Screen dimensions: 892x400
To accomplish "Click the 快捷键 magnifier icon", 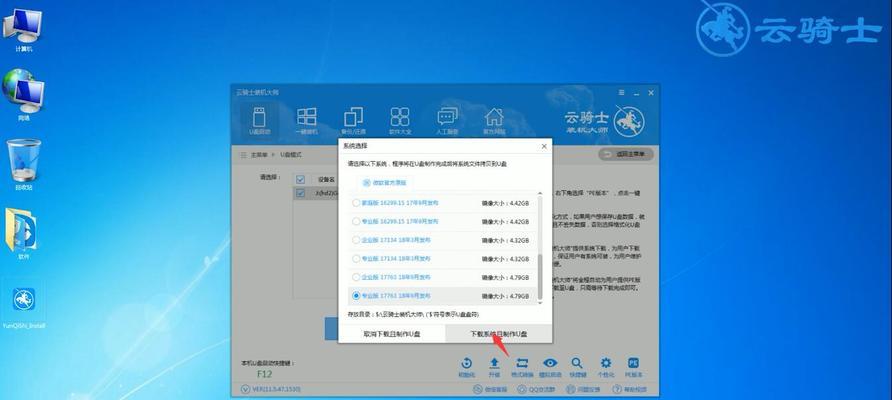I will pyautogui.click(x=577, y=367).
